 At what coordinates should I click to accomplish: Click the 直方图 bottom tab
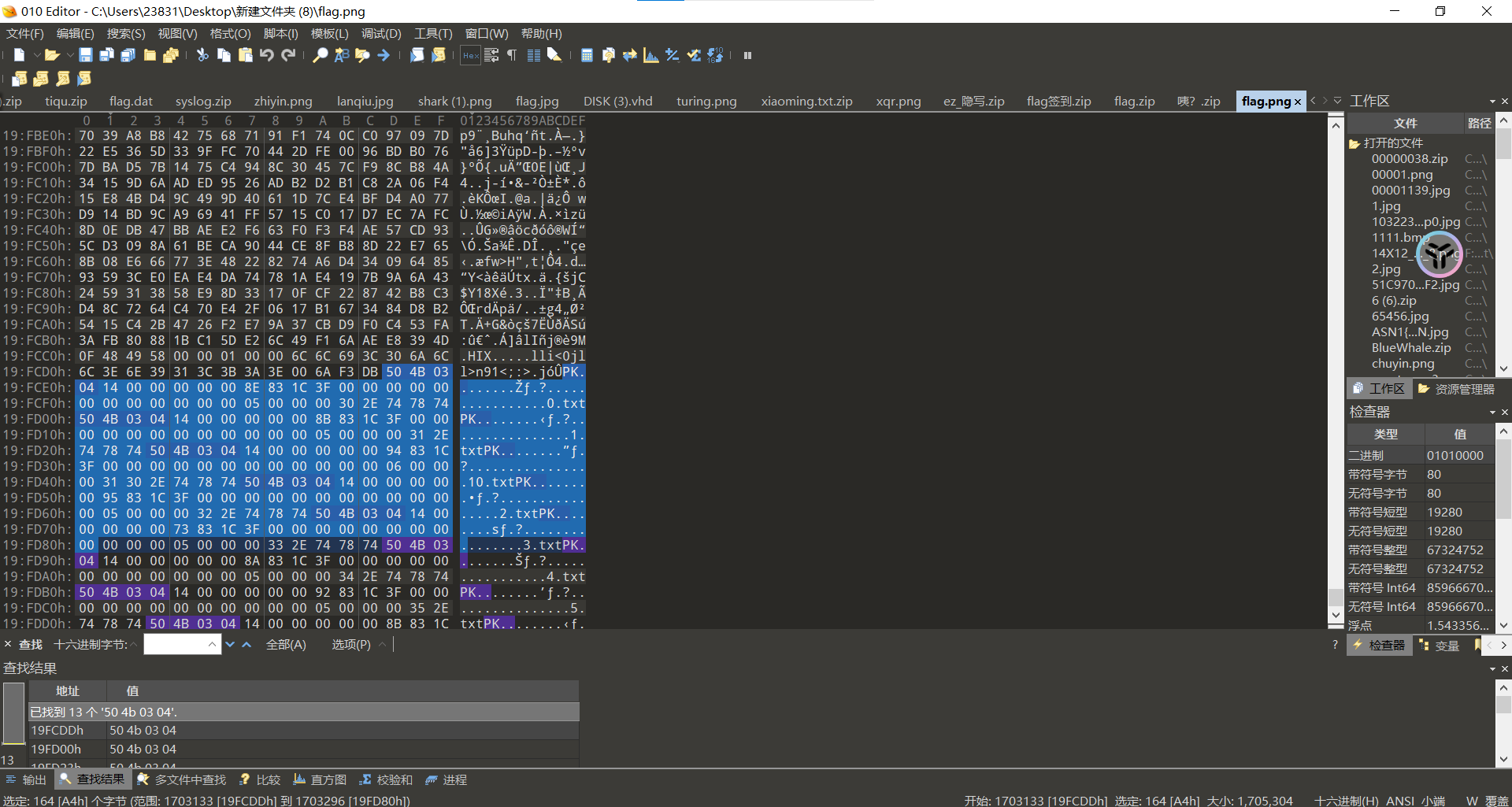click(x=320, y=779)
